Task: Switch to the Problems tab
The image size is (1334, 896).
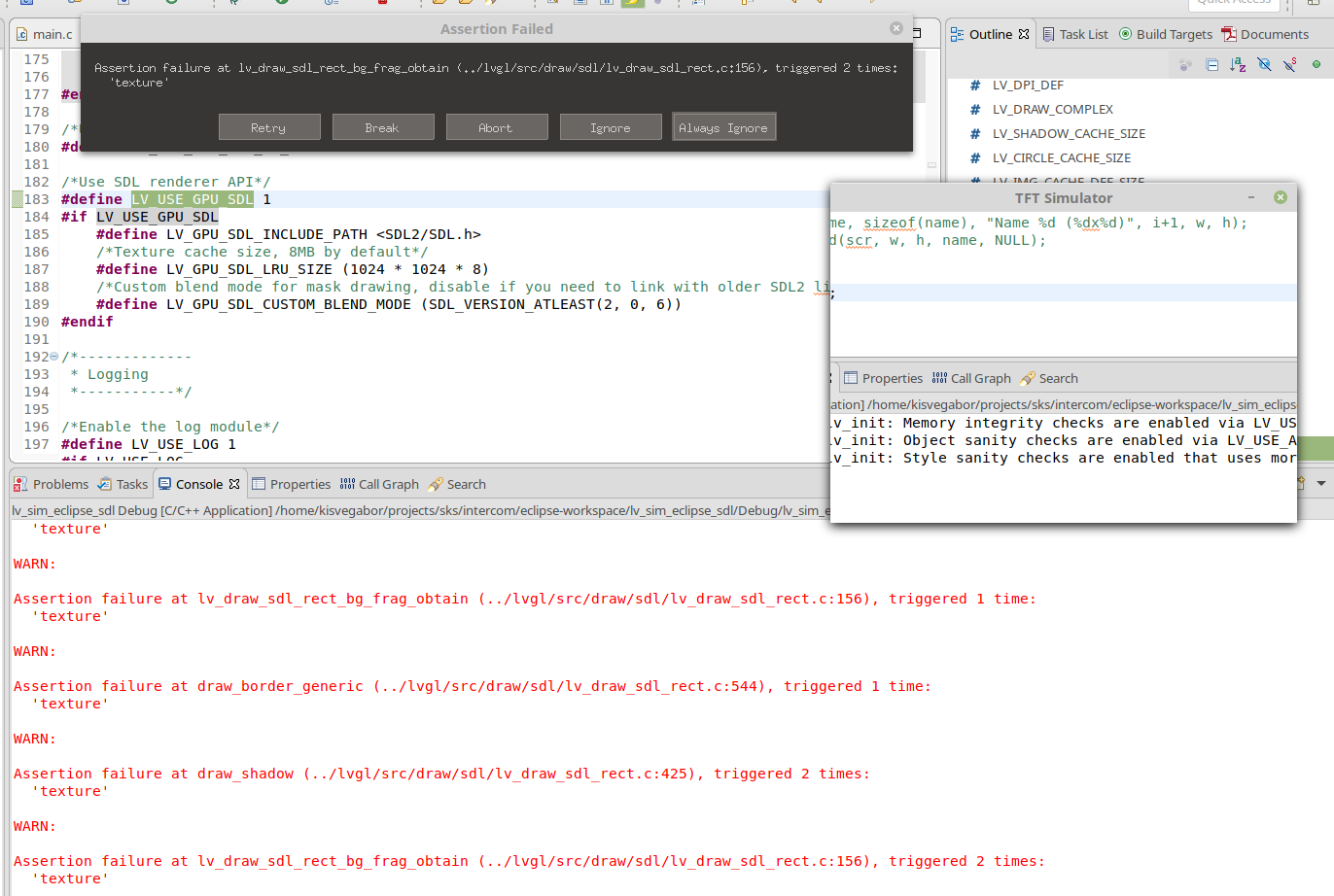Action: click(x=59, y=483)
